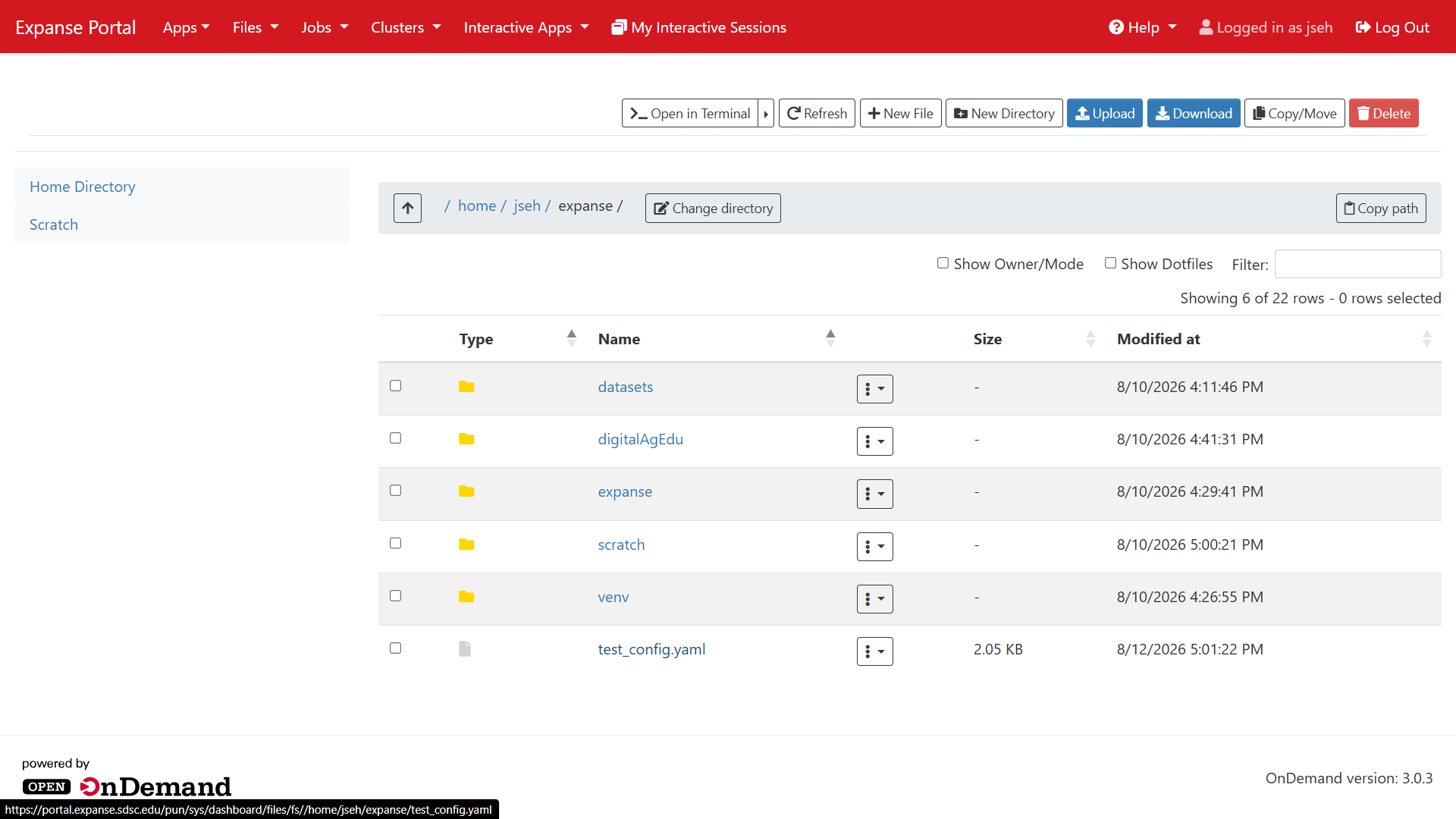Click the Refresh button

817,113
